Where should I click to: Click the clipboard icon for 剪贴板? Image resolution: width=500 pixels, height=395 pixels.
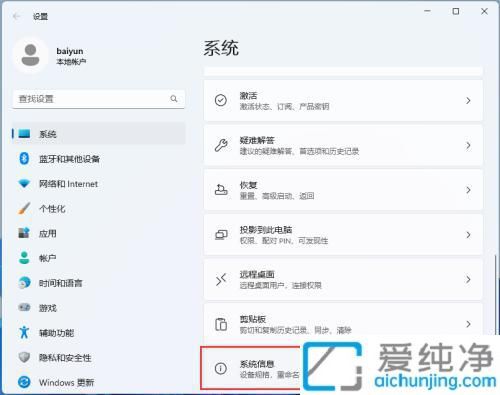[221, 324]
